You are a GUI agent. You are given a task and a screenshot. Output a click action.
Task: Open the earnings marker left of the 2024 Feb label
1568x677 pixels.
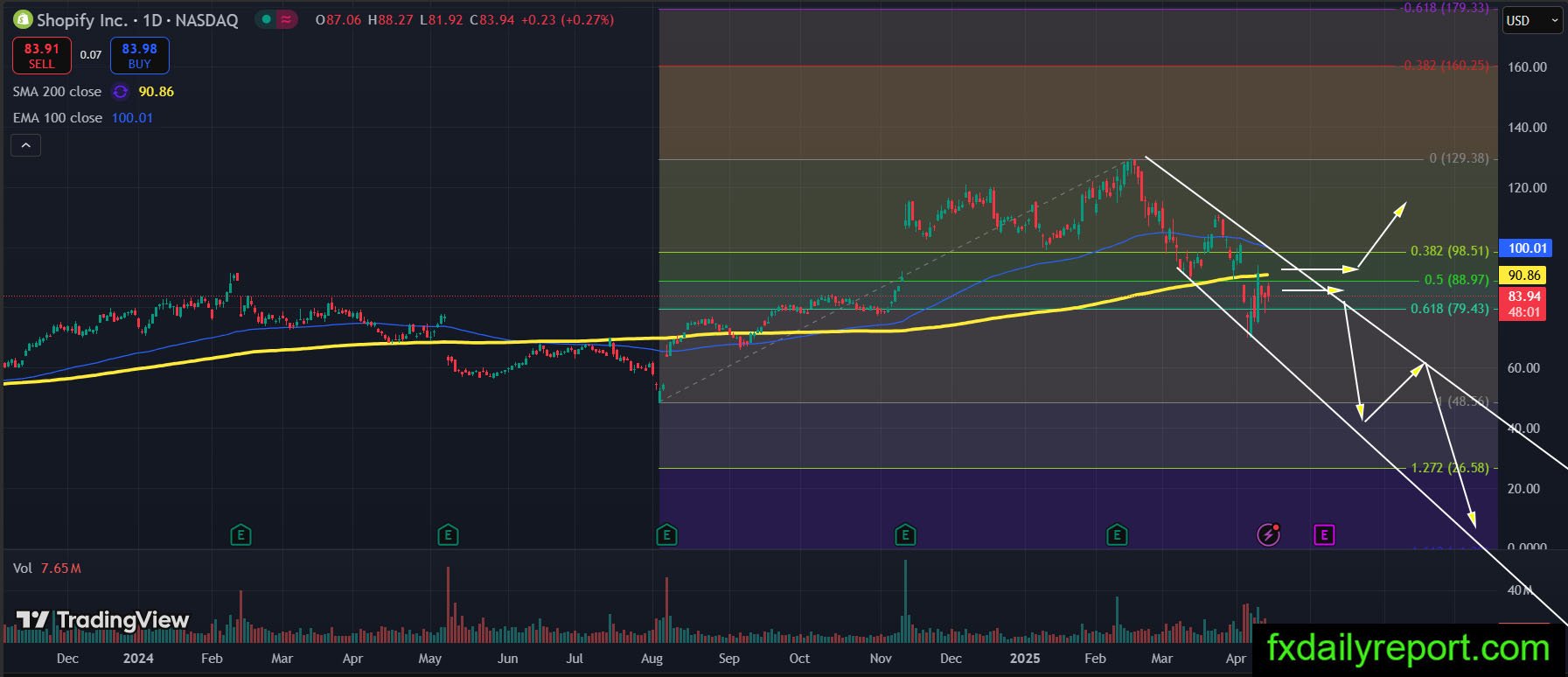click(x=240, y=534)
